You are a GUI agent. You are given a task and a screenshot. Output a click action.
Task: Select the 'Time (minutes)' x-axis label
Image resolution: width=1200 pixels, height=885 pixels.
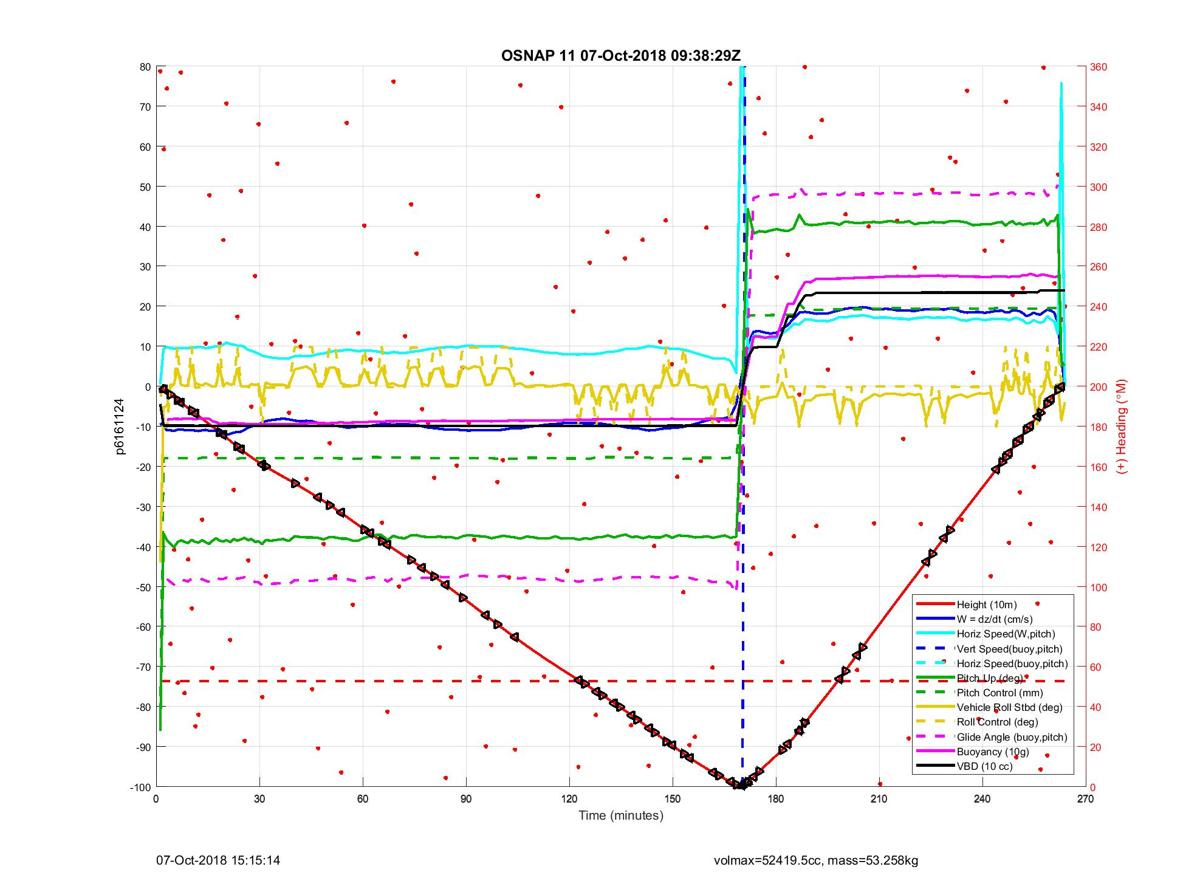click(x=621, y=816)
